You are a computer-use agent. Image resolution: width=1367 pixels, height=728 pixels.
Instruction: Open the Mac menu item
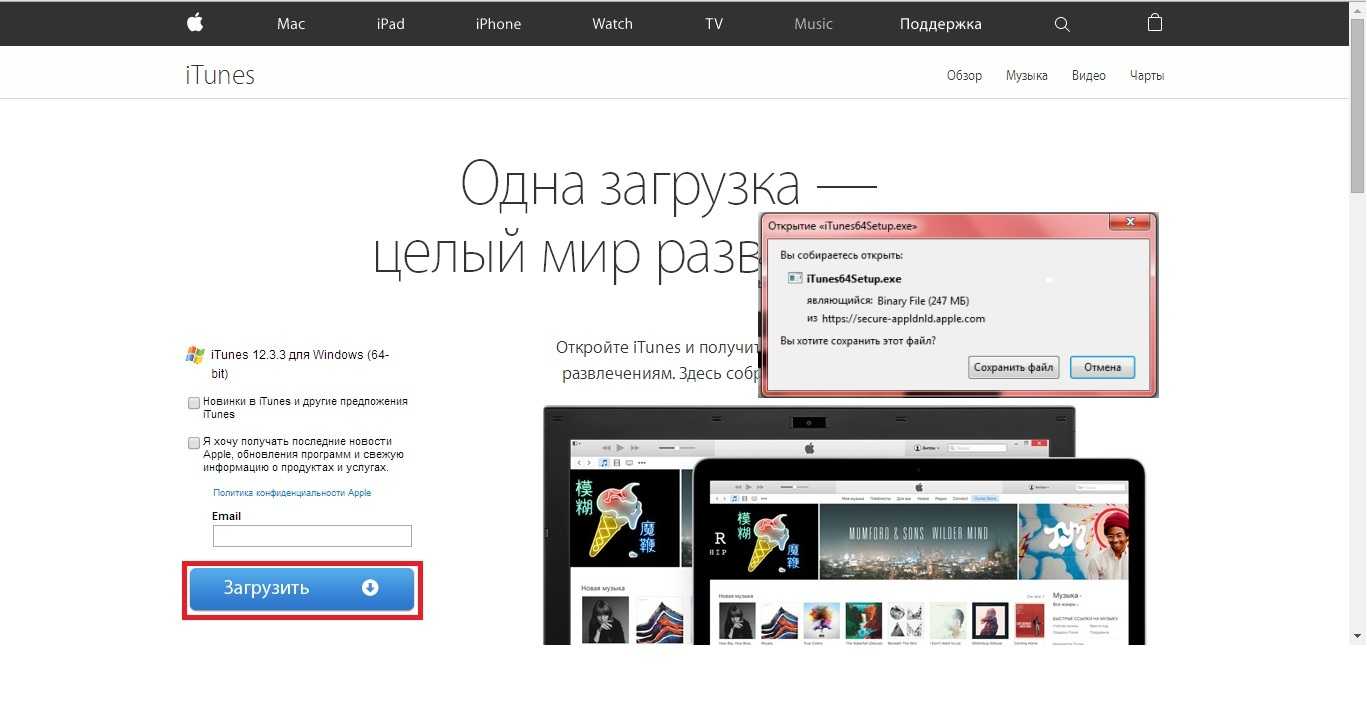tap(291, 24)
